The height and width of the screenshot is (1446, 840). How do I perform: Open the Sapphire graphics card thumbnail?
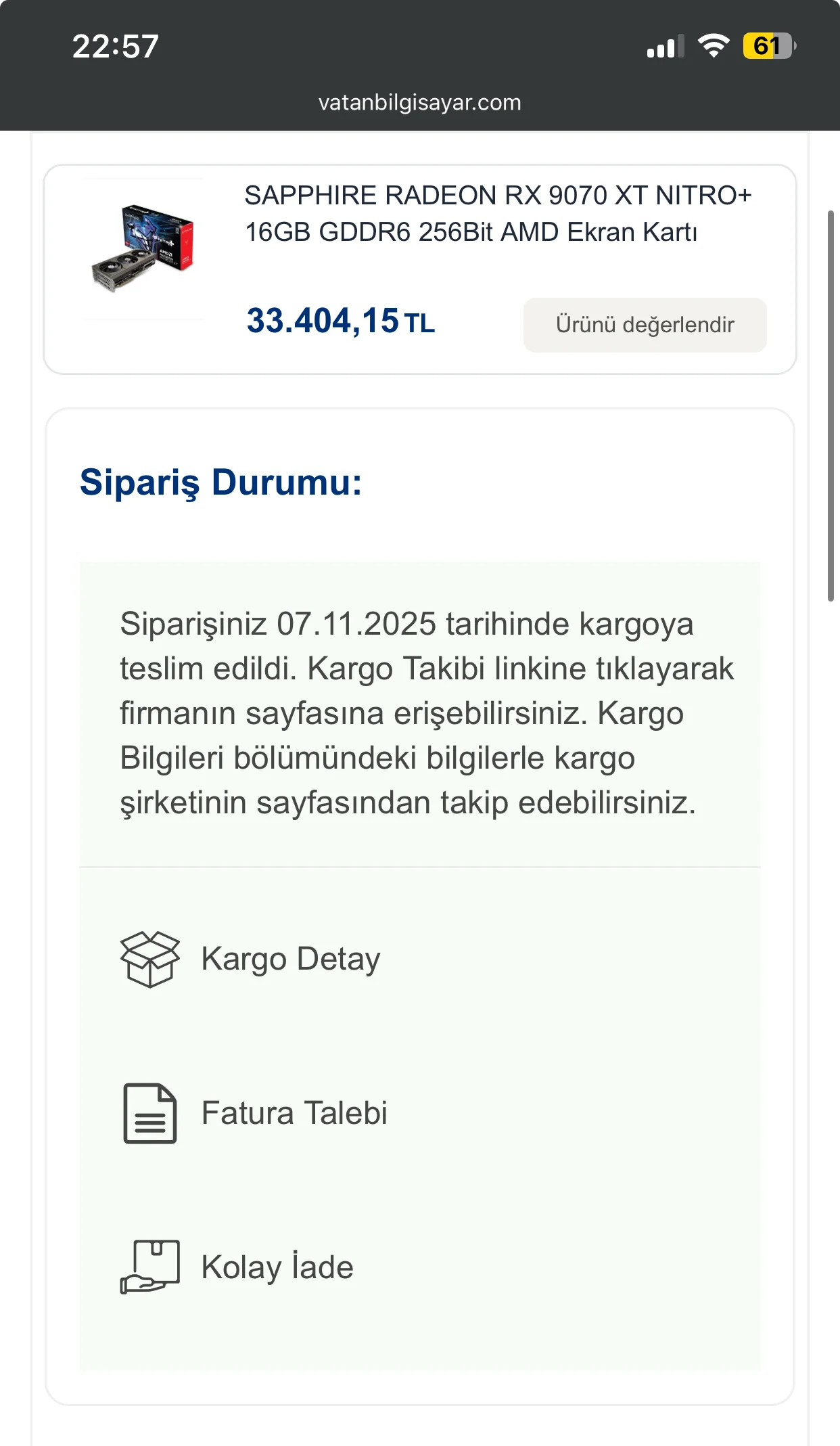tap(143, 248)
